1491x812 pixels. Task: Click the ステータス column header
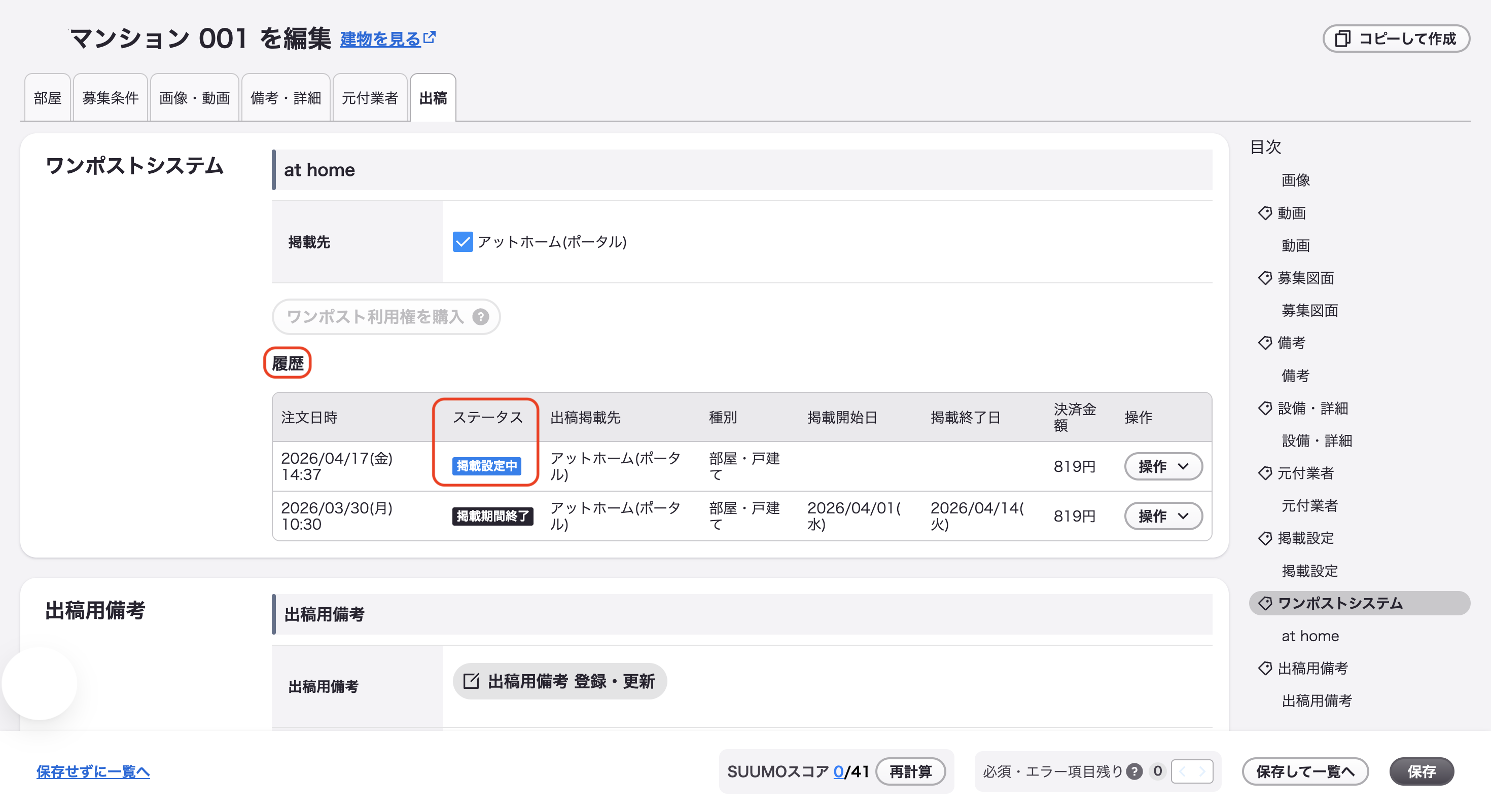487,418
